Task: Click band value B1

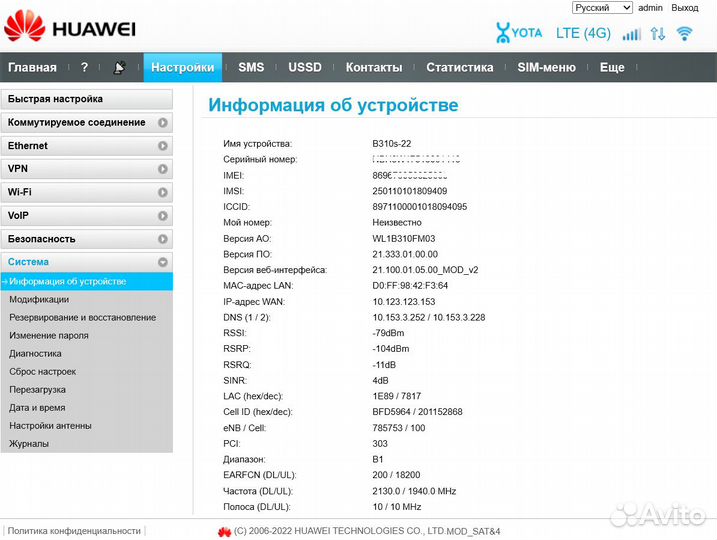Action: click(378, 460)
